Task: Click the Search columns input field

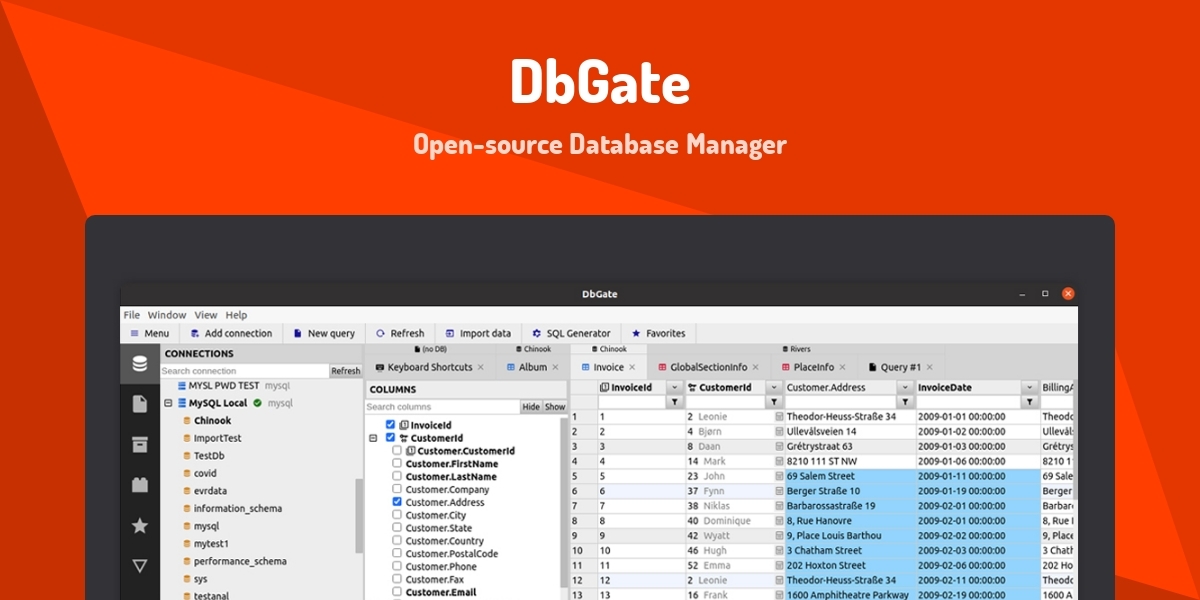Action: [x=441, y=407]
